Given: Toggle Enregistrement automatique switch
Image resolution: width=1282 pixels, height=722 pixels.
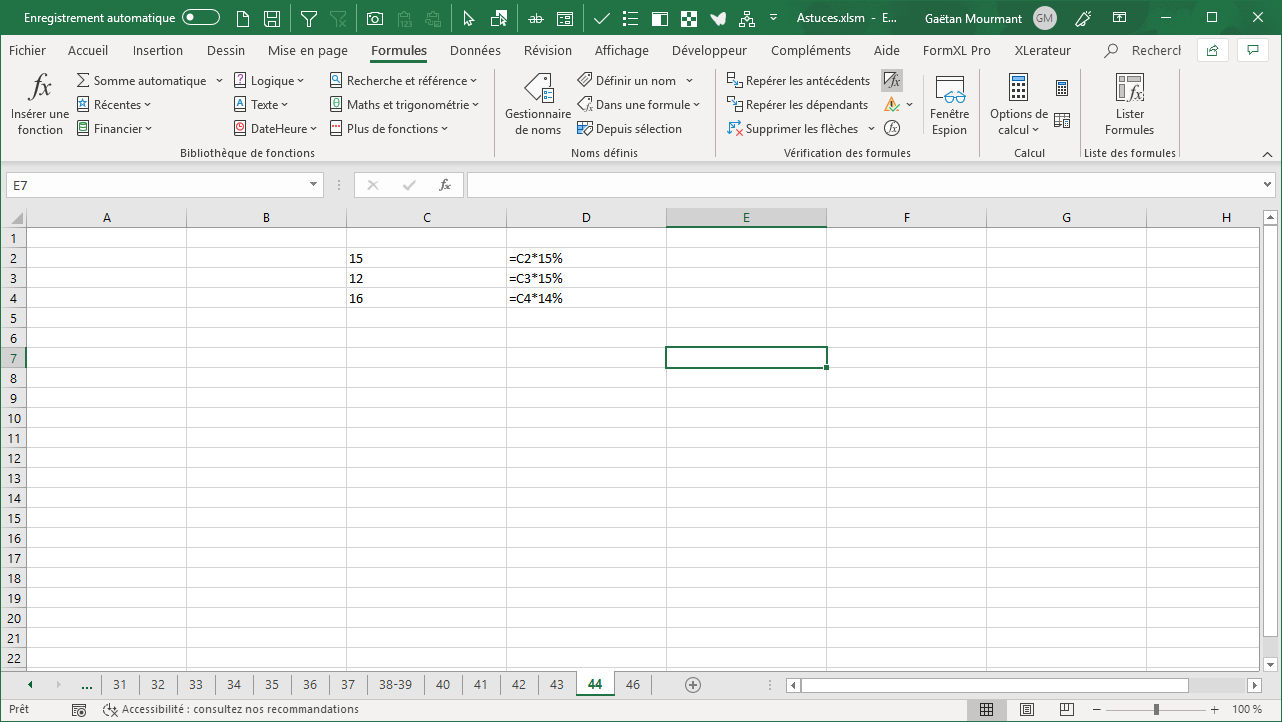Looking at the screenshot, I should coord(201,18).
